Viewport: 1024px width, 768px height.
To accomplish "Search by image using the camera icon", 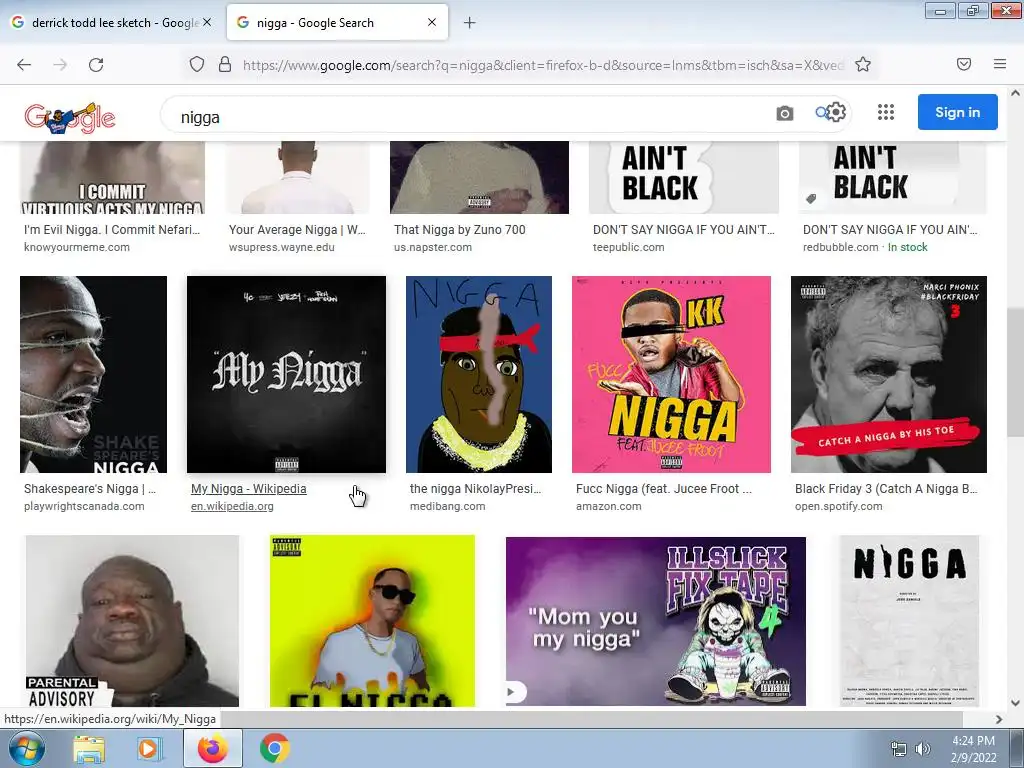I will (784, 114).
